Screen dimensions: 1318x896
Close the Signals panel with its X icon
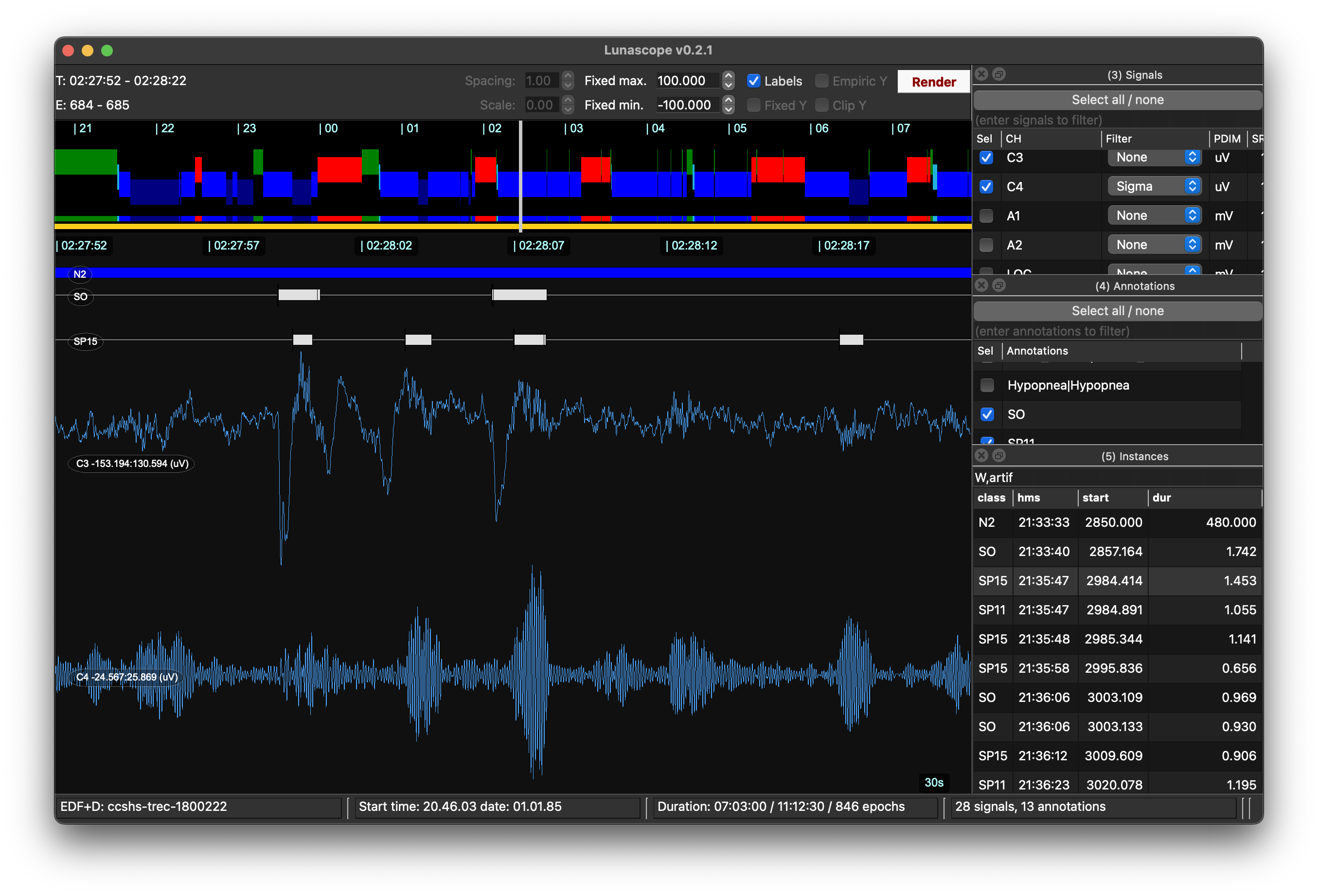[982, 74]
